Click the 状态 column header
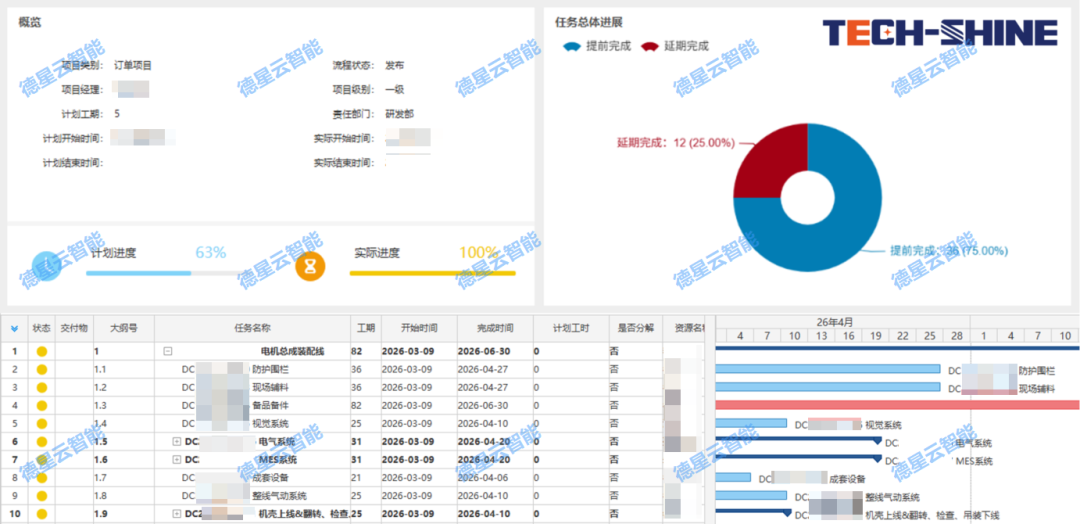 (41, 328)
